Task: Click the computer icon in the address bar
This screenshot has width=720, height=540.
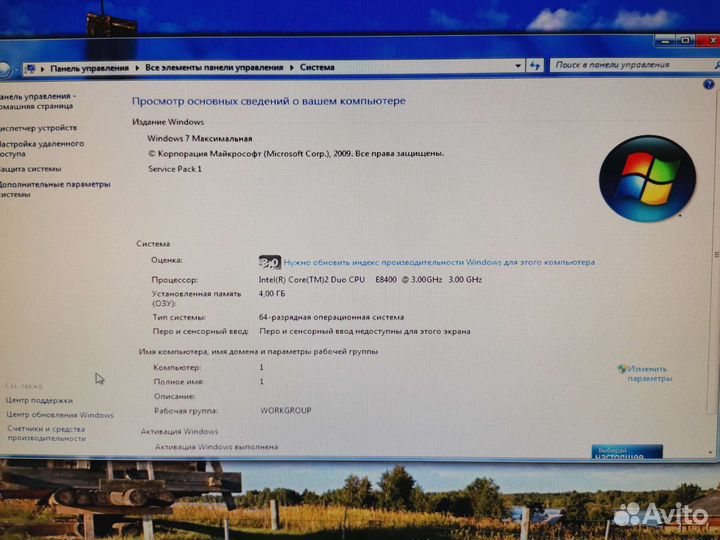Action: (31, 68)
